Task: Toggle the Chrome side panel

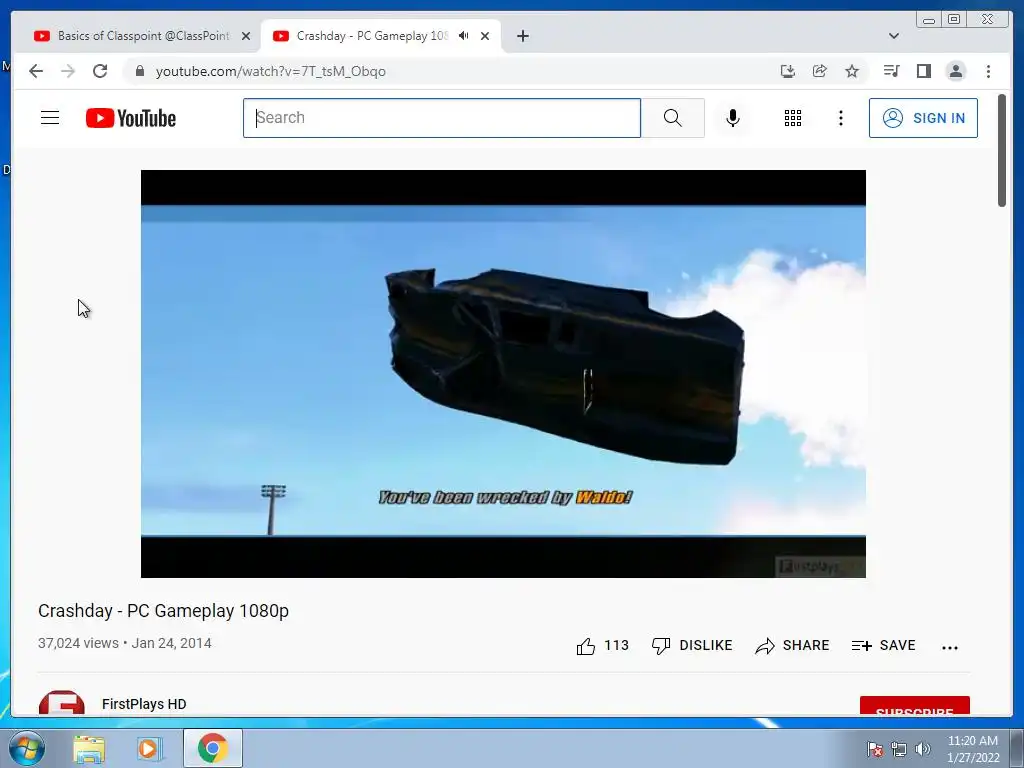Action: (923, 71)
